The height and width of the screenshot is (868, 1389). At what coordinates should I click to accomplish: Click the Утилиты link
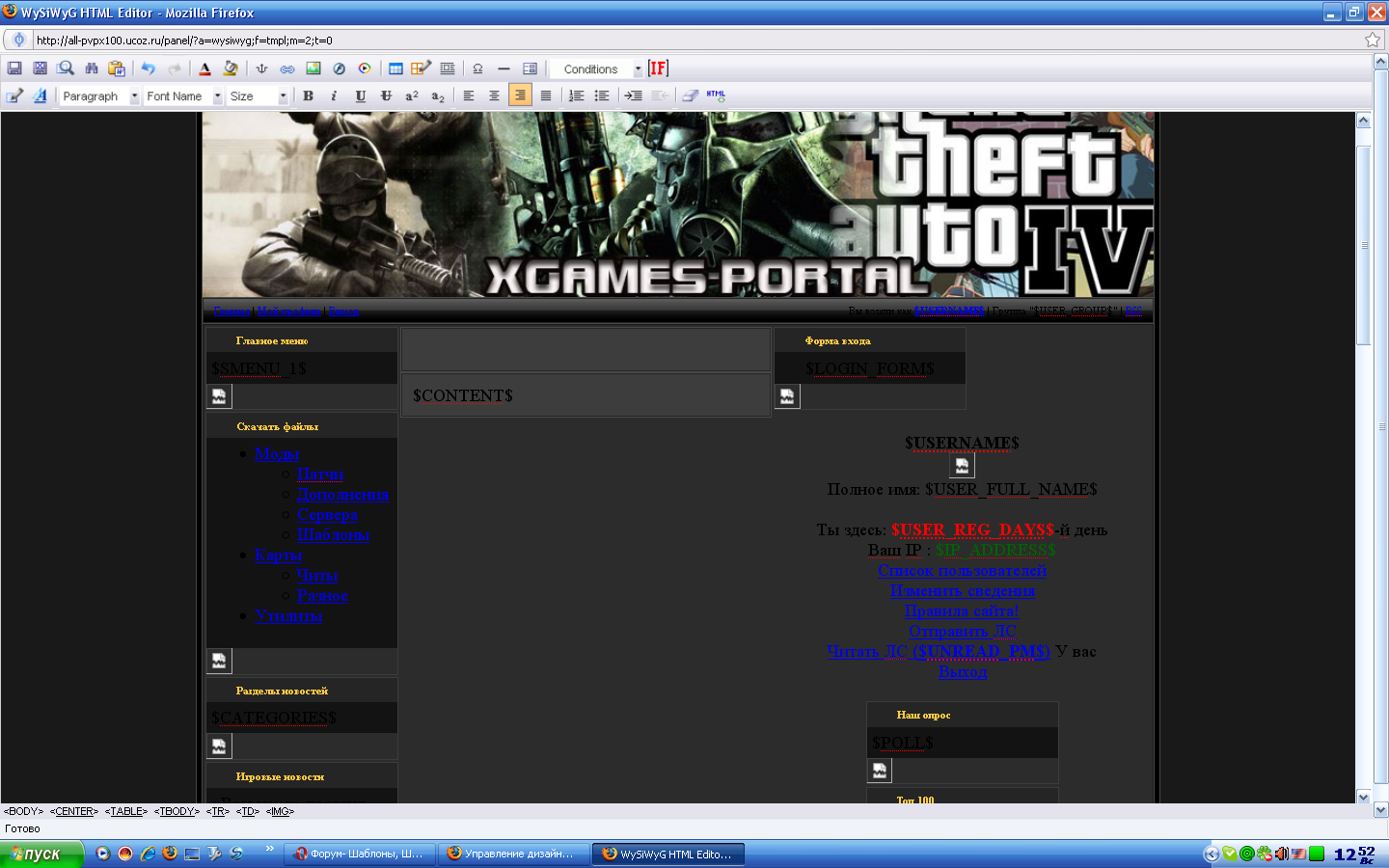tap(288, 615)
